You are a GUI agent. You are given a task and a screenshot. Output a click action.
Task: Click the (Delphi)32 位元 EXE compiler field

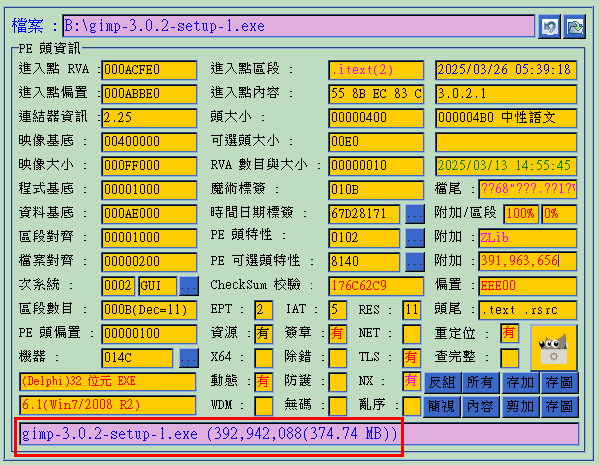coord(107,382)
